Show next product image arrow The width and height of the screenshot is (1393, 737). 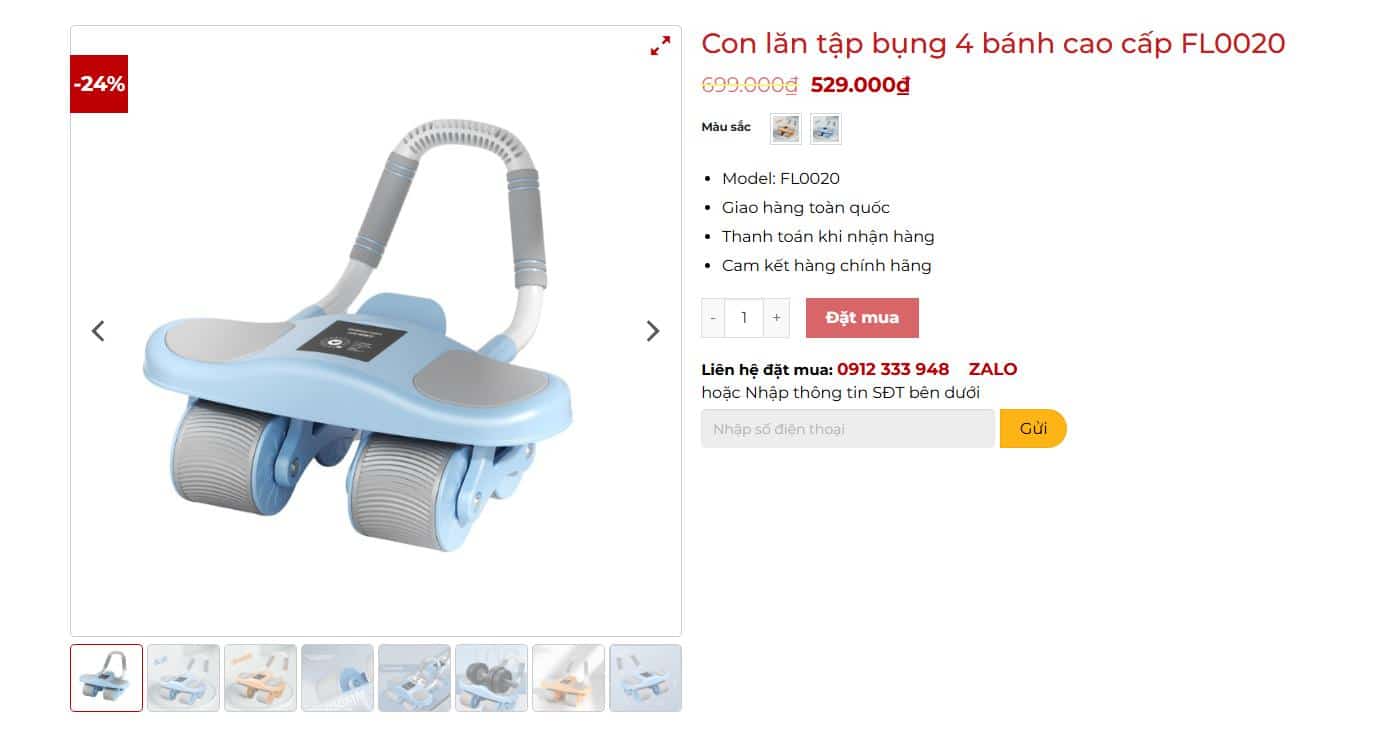[653, 331]
